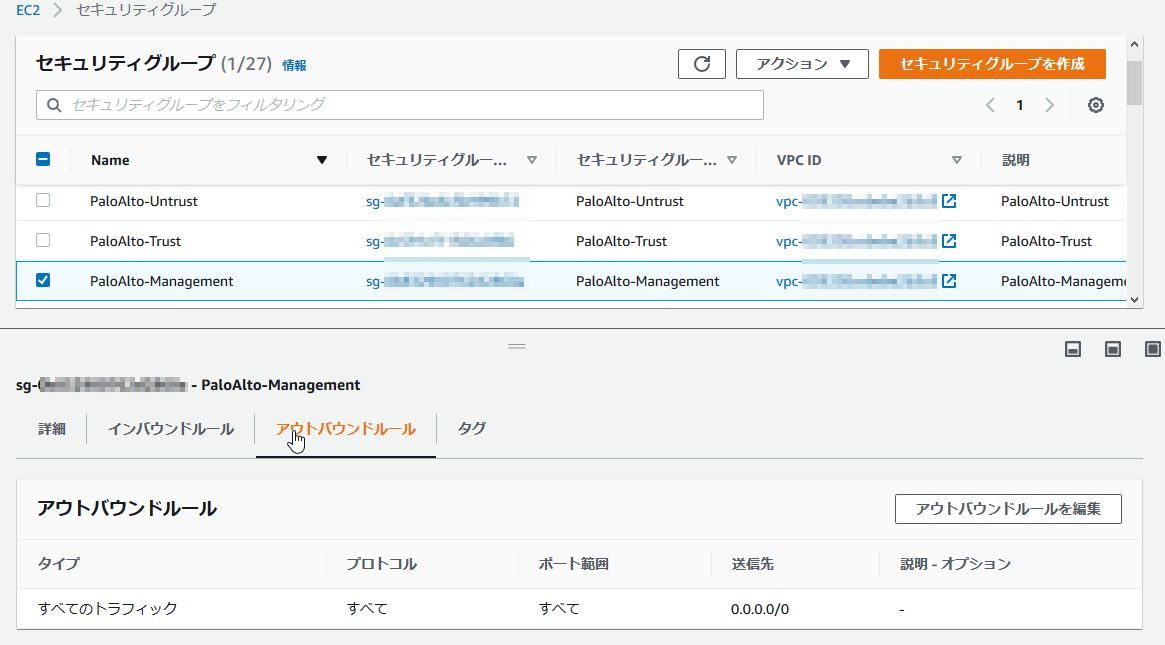Select PaloAlto-Trust in the Name column
Image resolution: width=1165 pixels, height=645 pixels.
pos(135,242)
